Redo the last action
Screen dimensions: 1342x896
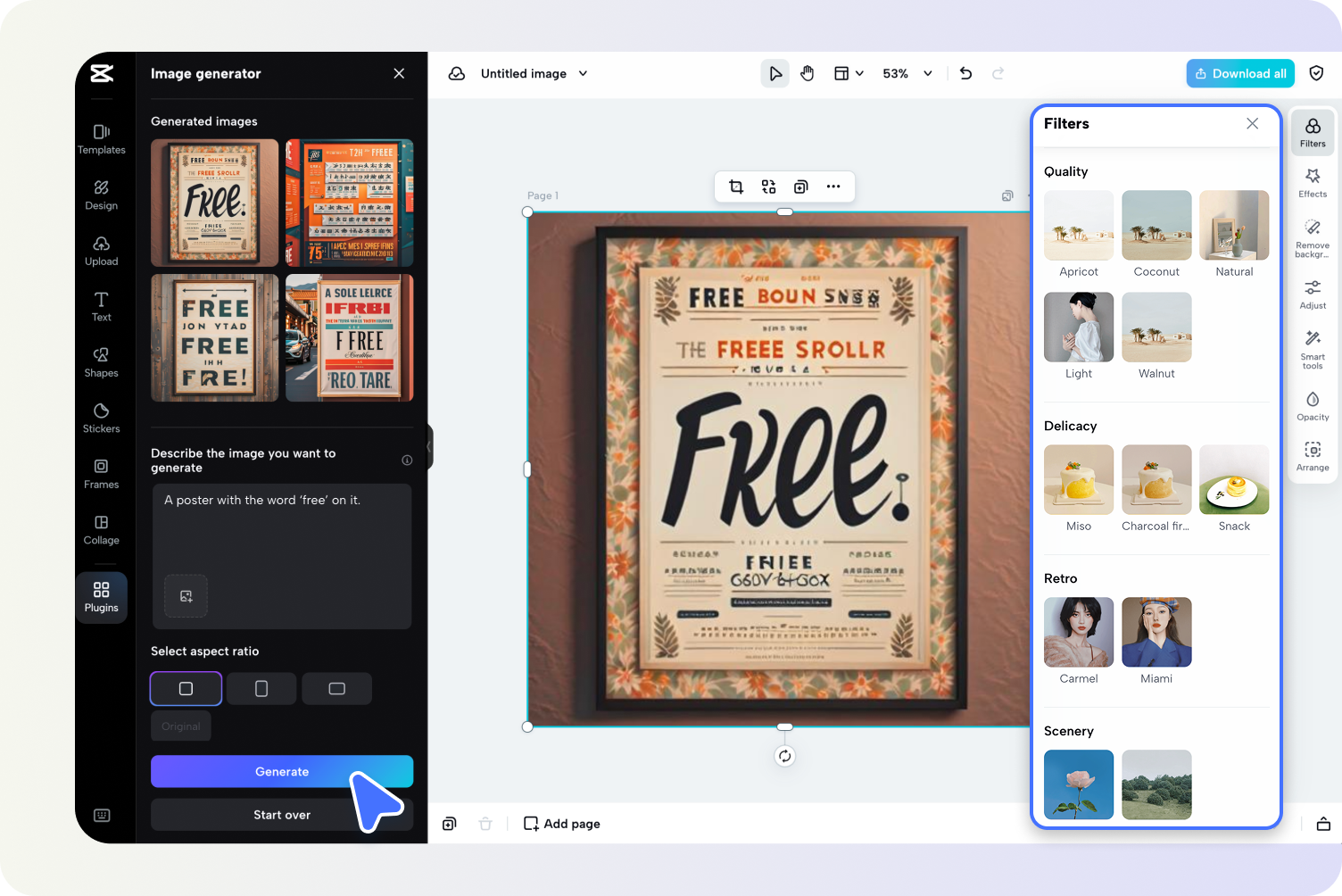(998, 74)
